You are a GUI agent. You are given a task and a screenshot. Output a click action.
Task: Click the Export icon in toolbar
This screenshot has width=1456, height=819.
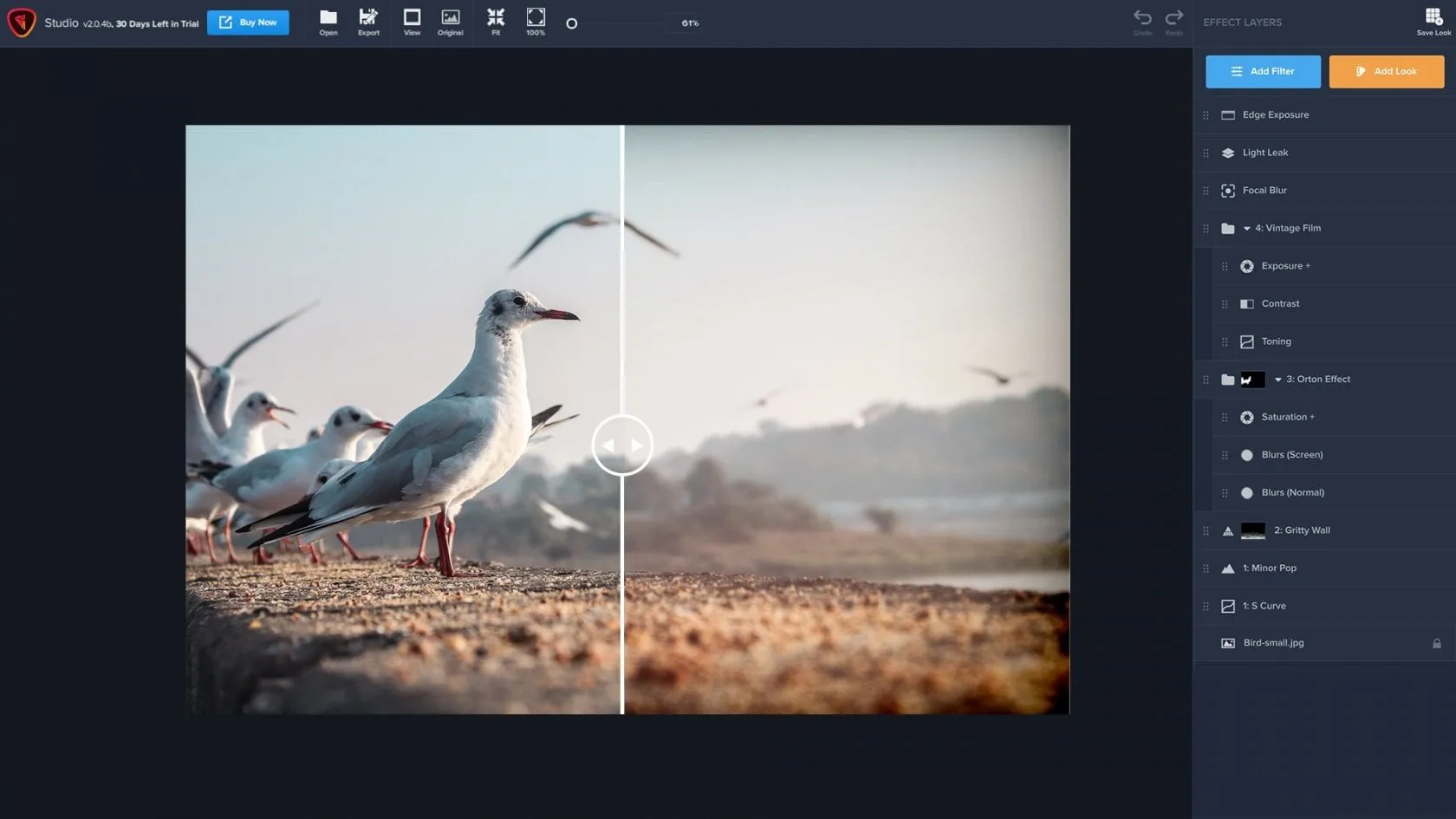368,18
